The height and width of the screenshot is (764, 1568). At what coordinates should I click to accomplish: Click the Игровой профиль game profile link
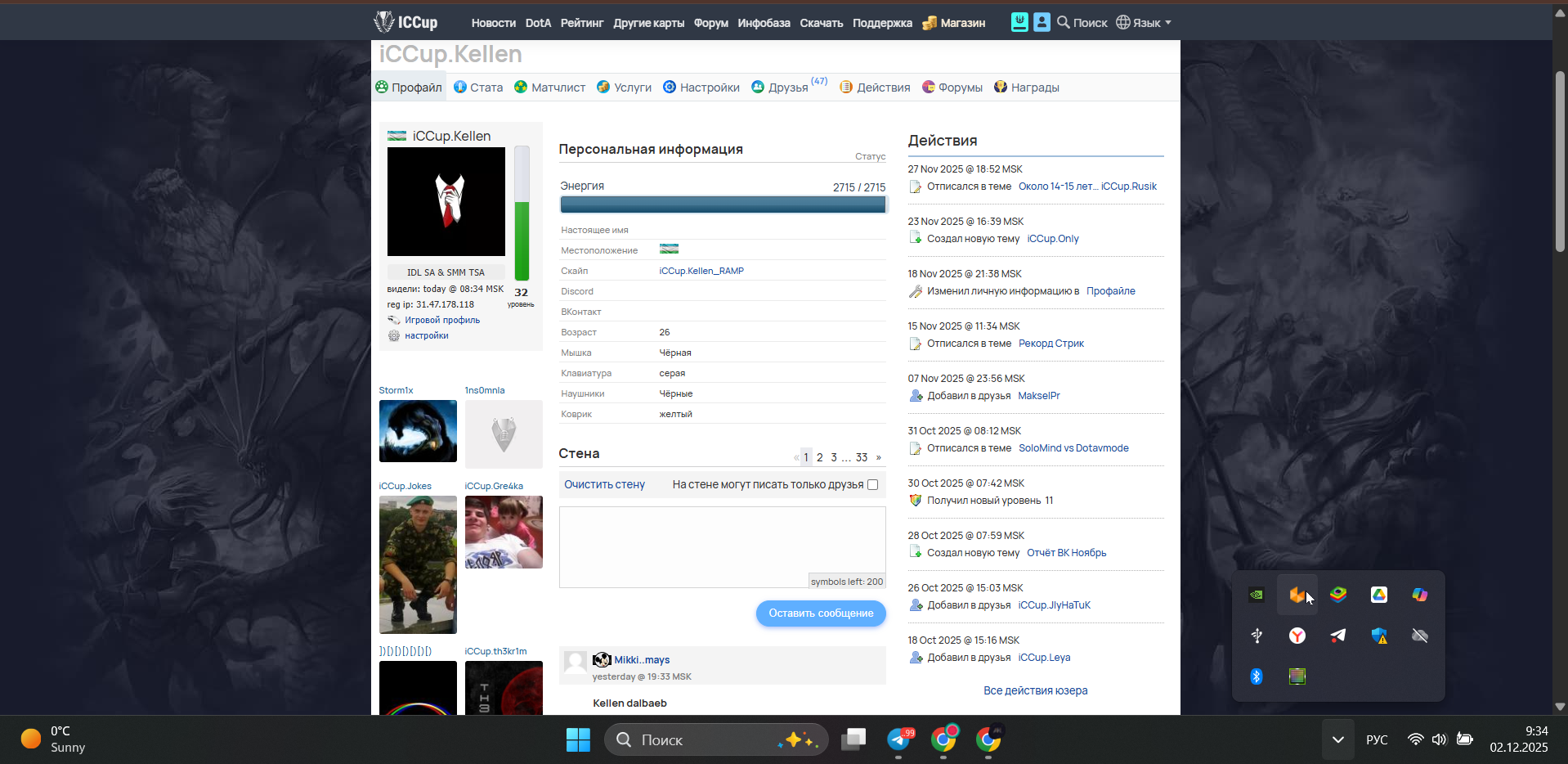442,320
